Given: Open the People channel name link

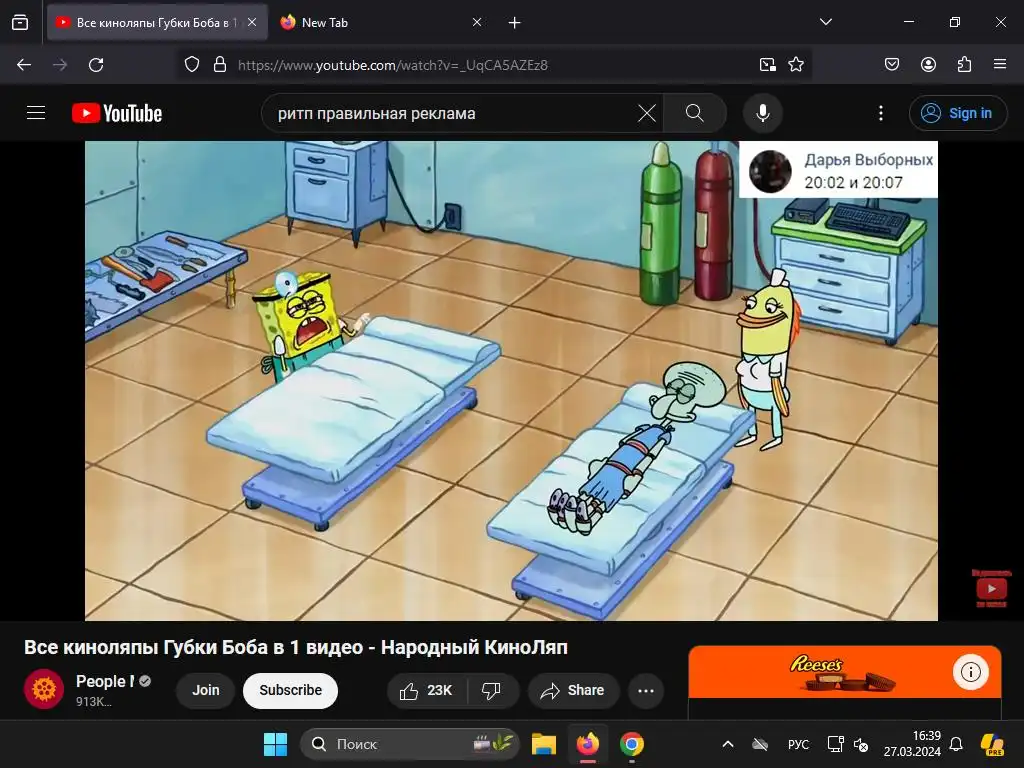Looking at the screenshot, I should coord(105,681).
